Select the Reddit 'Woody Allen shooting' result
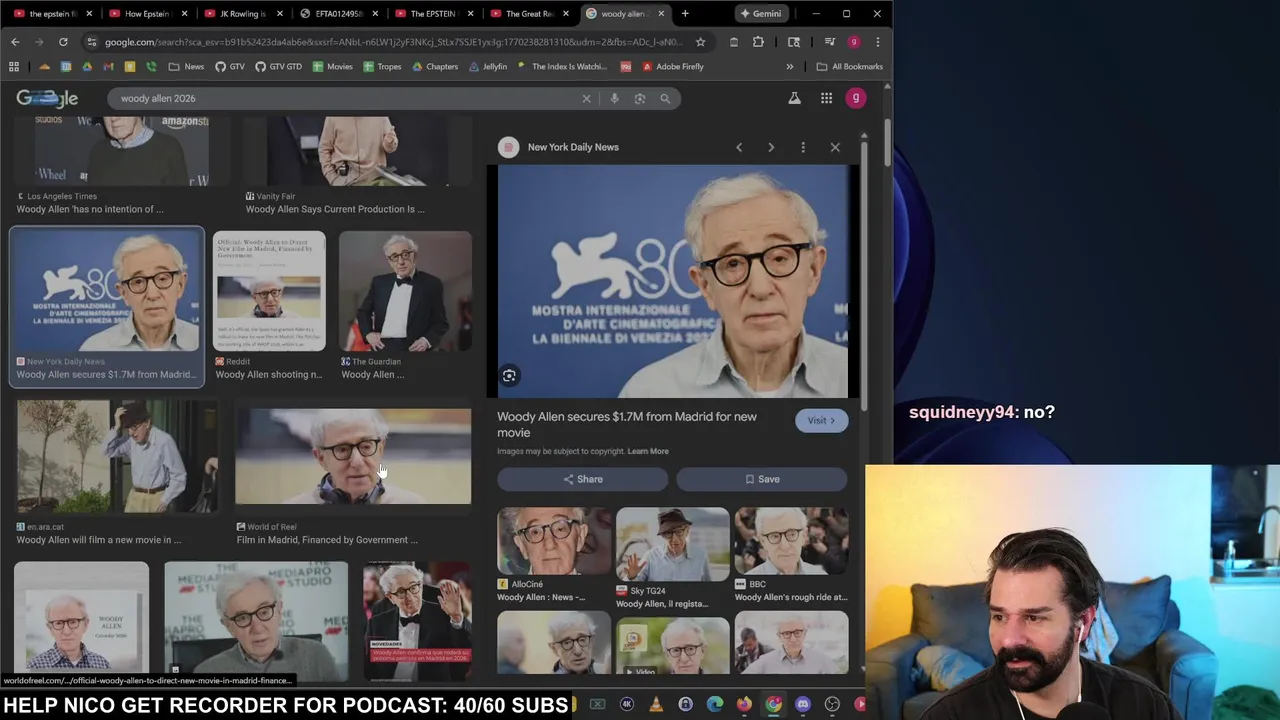This screenshot has height=720, width=1280. coord(269,305)
